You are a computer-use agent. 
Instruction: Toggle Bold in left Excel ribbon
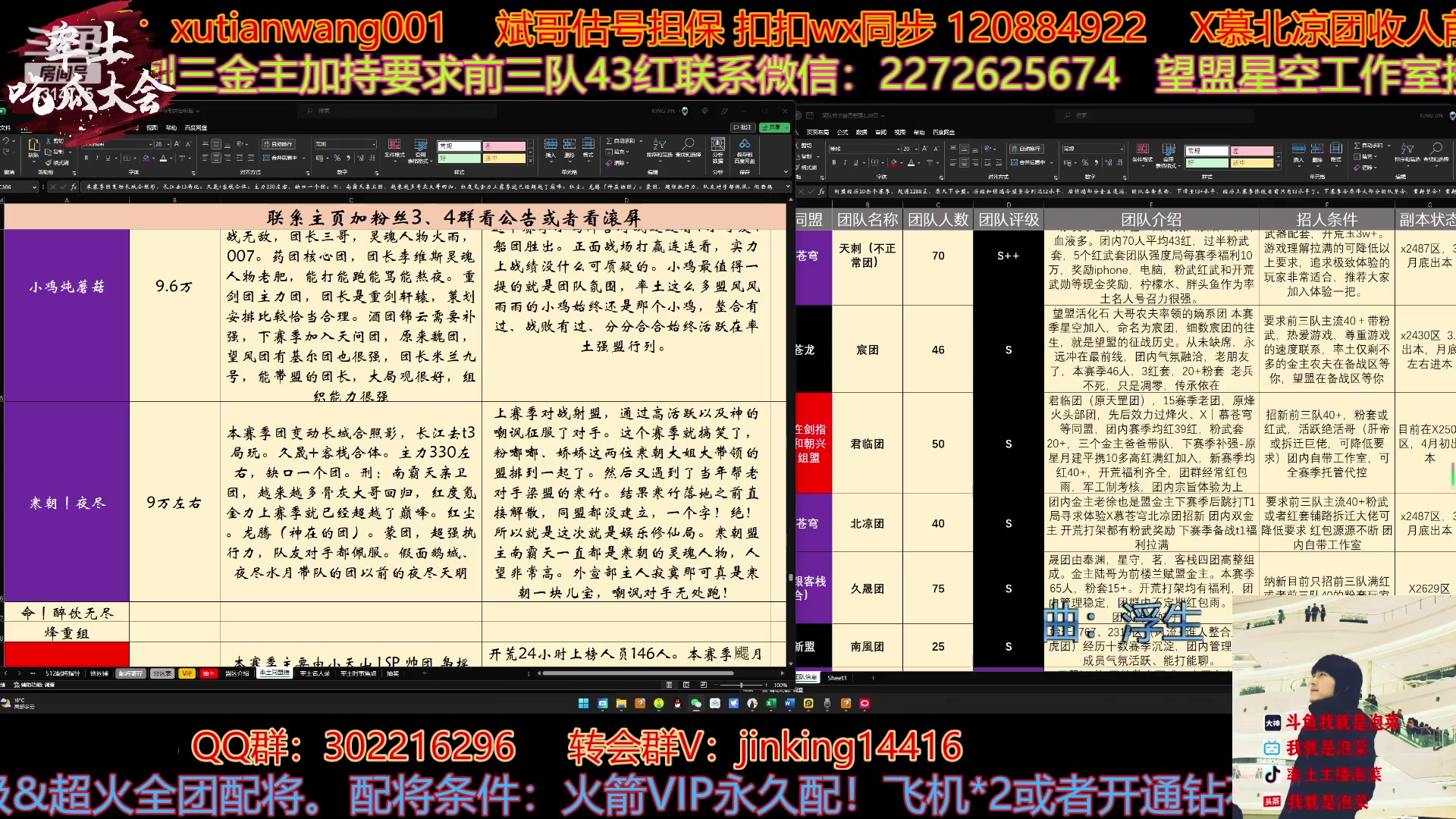point(86,158)
